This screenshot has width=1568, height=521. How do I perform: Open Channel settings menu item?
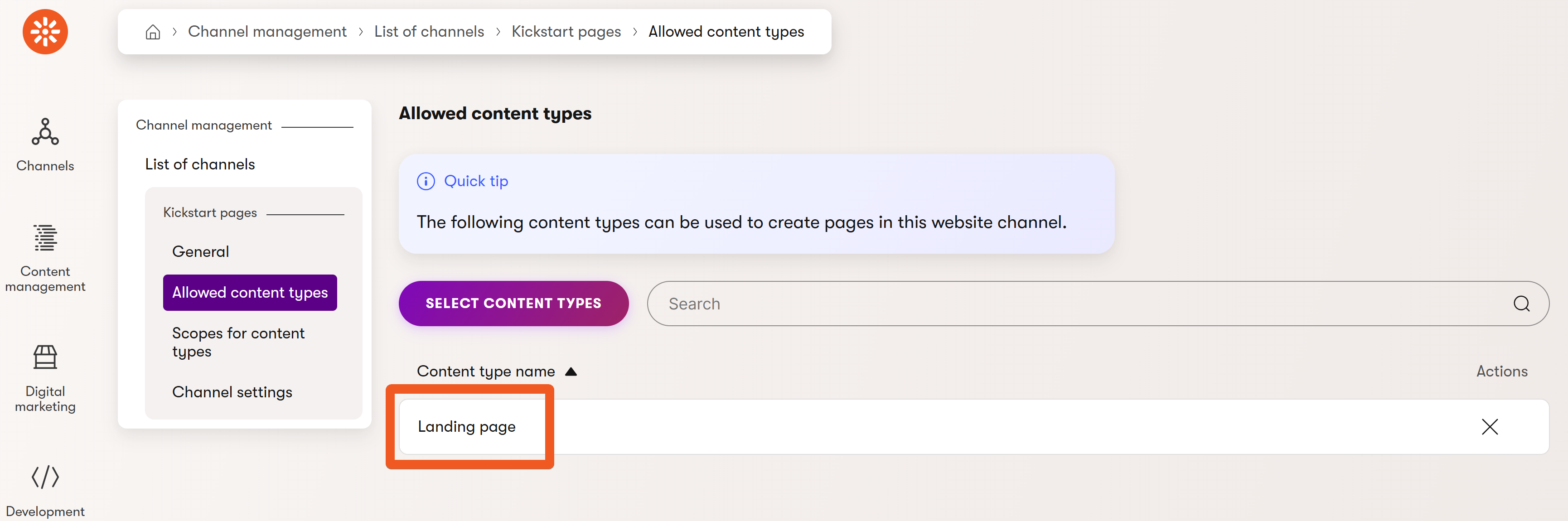232,392
